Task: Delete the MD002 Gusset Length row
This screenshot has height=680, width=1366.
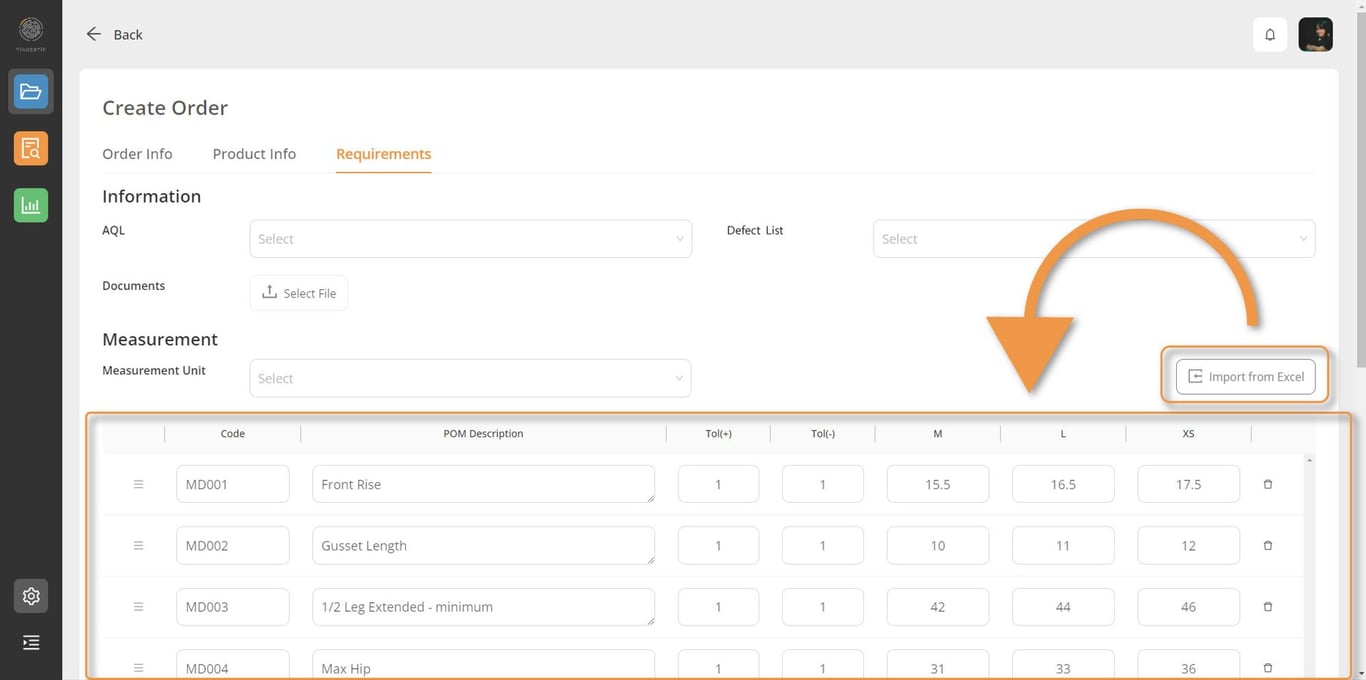Action: click(1268, 545)
